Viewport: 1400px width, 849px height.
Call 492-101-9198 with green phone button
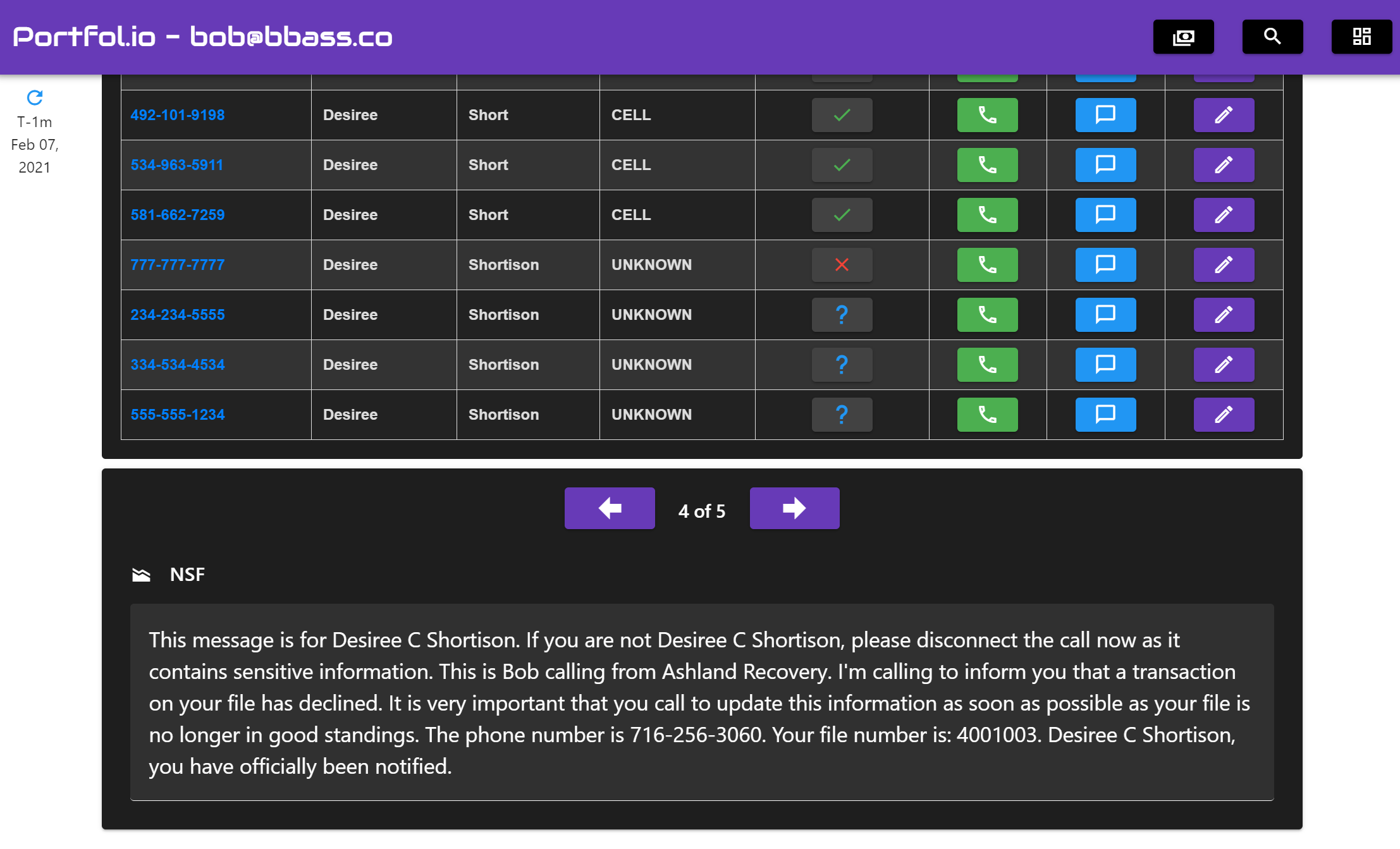coord(987,115)
